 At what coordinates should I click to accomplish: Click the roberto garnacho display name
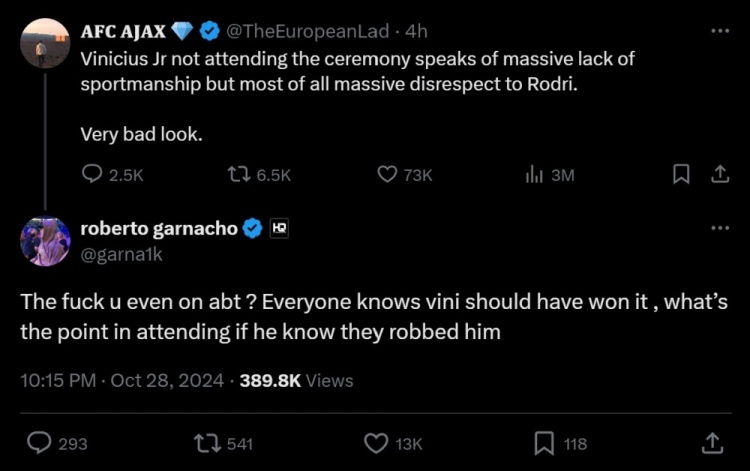(159, 228)
